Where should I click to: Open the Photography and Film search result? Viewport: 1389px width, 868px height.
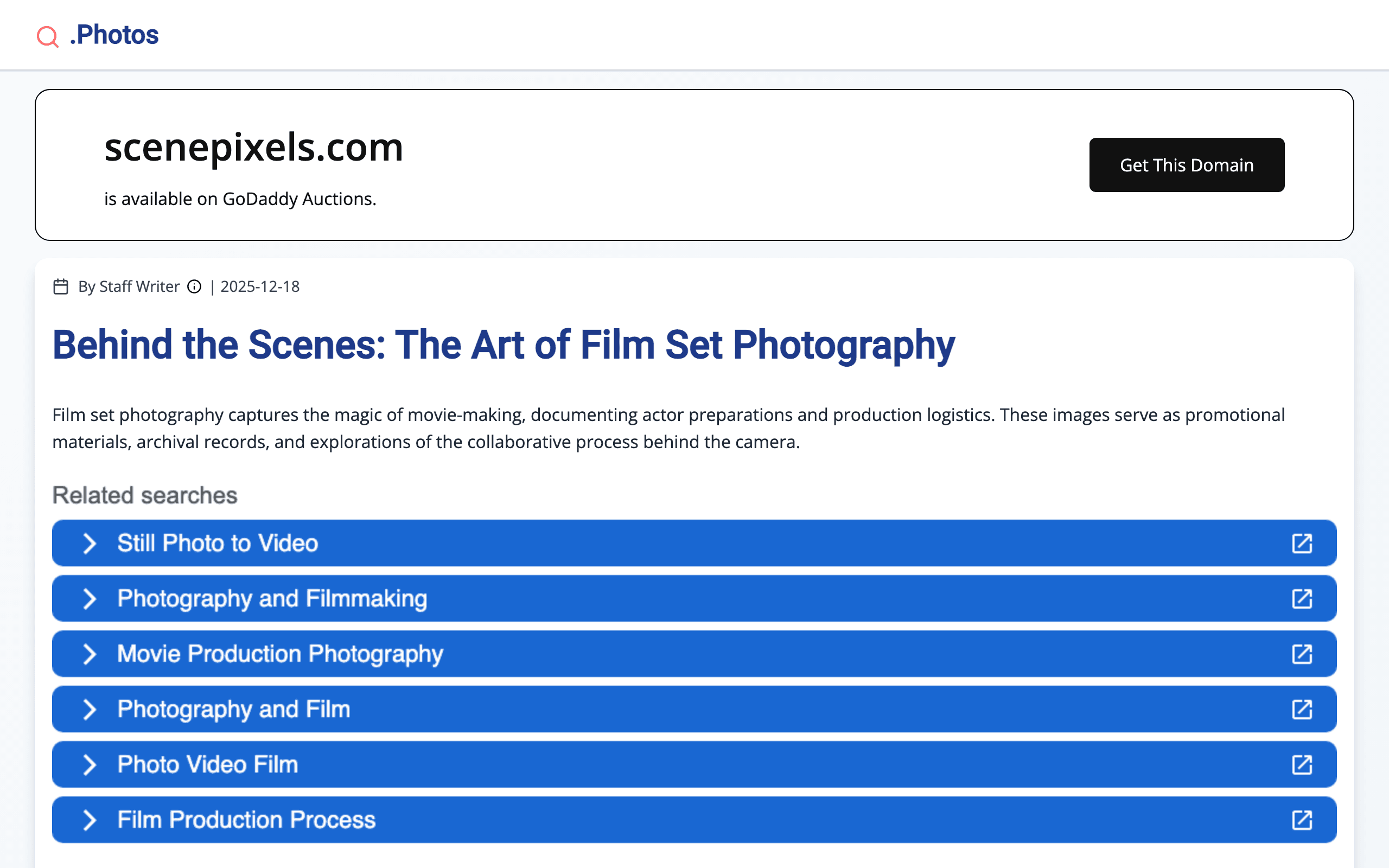[234, 710]
